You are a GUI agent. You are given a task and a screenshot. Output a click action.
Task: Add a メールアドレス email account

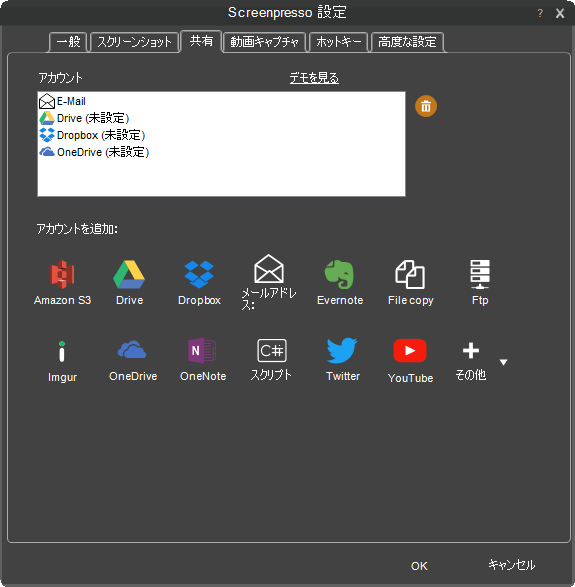point(269,283)
